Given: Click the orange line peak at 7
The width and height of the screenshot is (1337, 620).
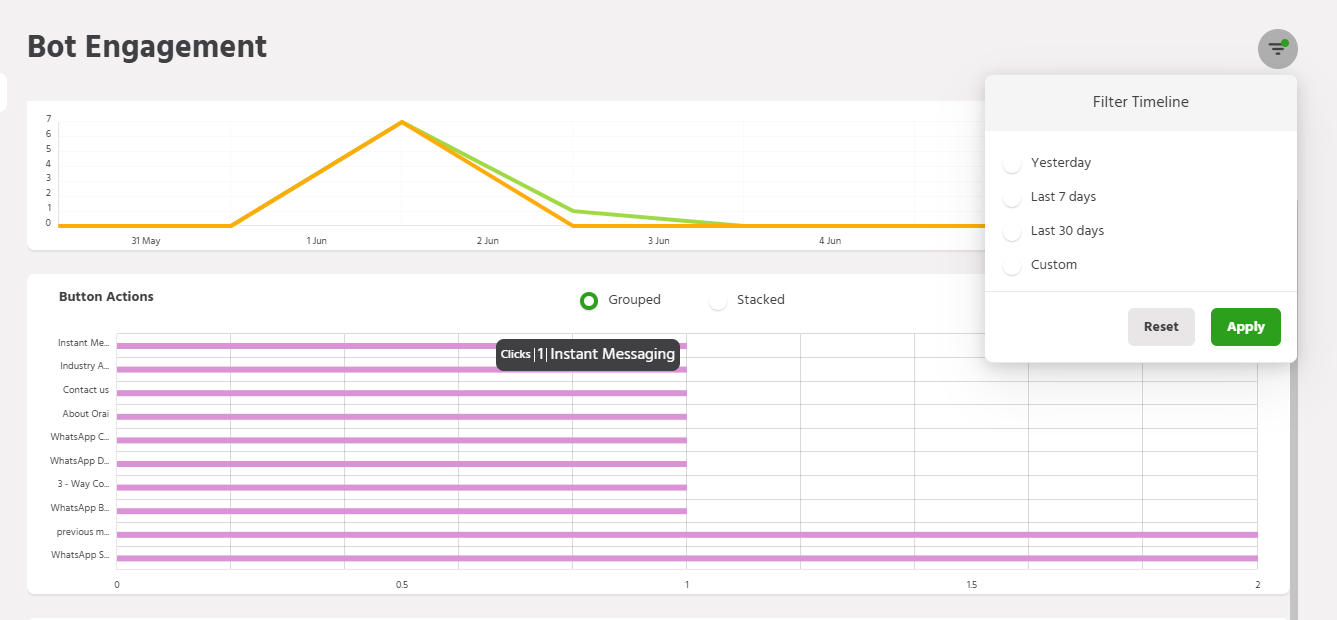Looking at the screenshot, I should click(x=401, y=122).
